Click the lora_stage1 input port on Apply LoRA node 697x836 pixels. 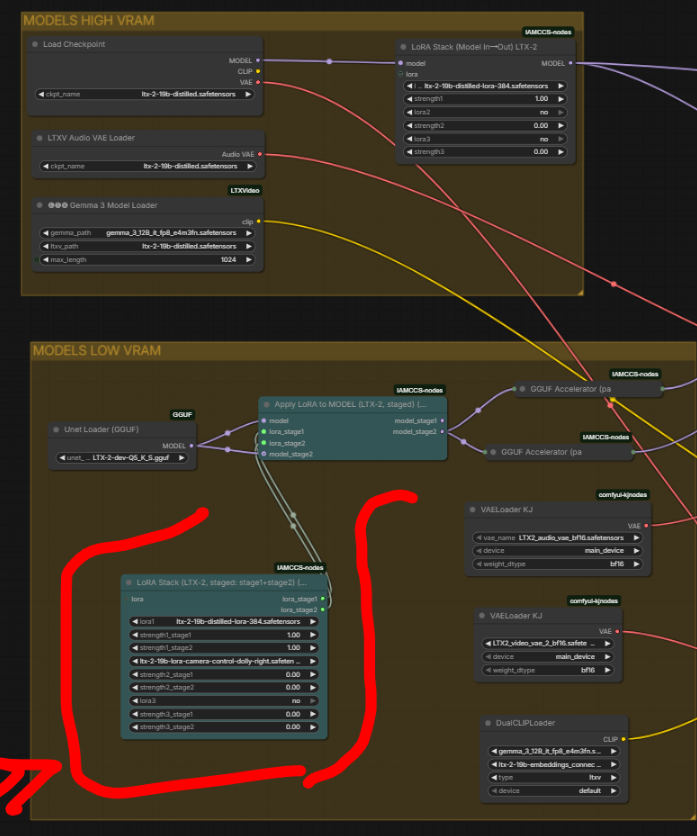click(263, 432)
